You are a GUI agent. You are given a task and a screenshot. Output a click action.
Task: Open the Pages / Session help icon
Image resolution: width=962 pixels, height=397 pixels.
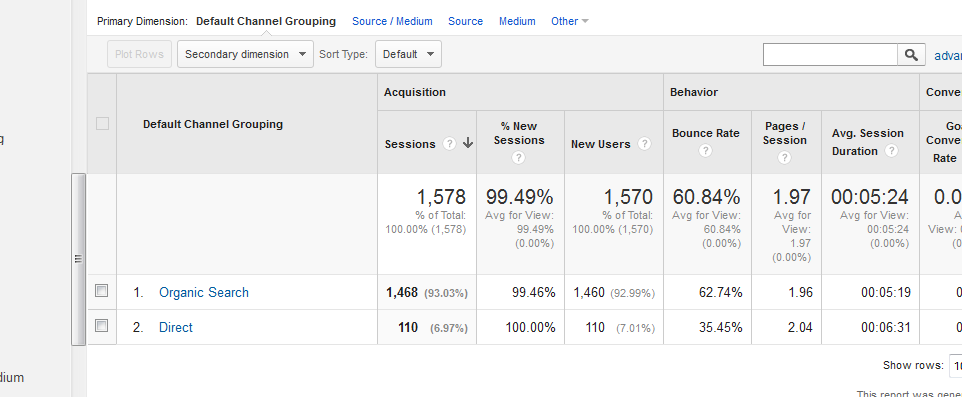point(784,158)
